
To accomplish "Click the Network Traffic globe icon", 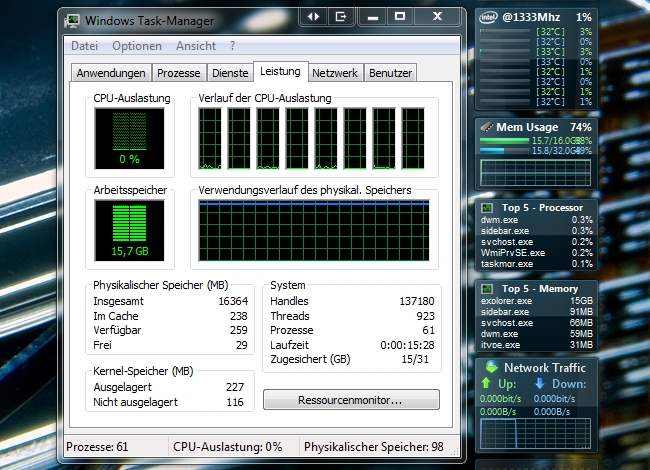I will click(492, 366).
